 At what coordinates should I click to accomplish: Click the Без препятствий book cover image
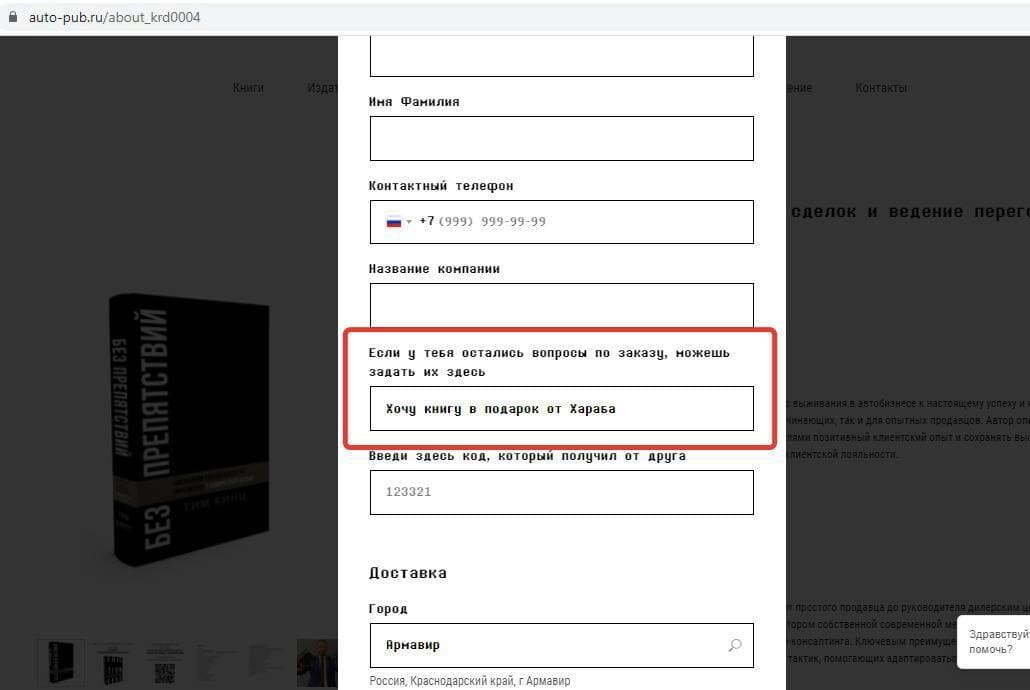pyautogui.click(x=190, y=428)
